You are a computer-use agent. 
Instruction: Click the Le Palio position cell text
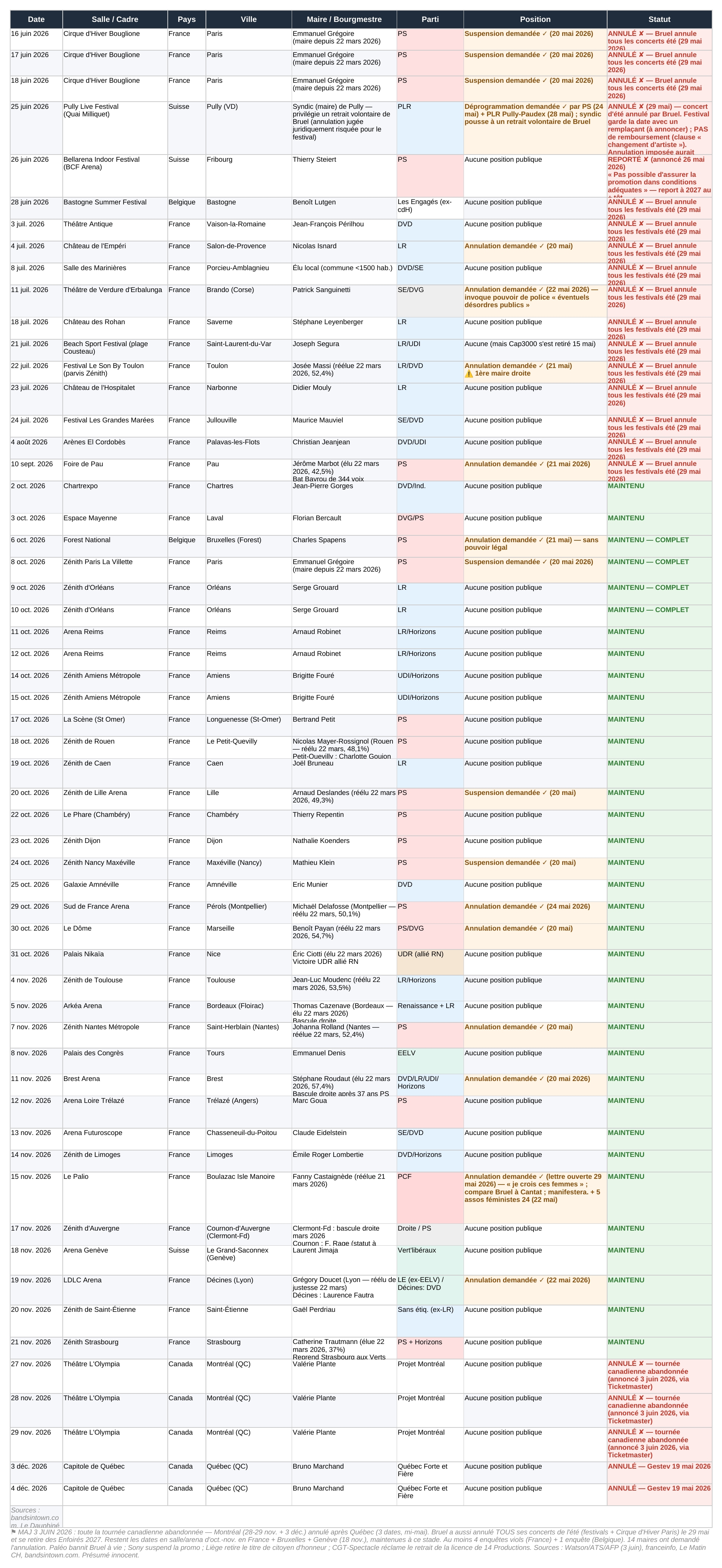click(533, 1188)
